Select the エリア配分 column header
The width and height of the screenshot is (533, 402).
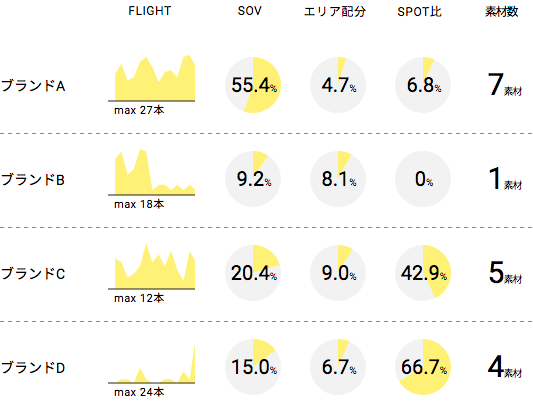click(x=335, y=12)
